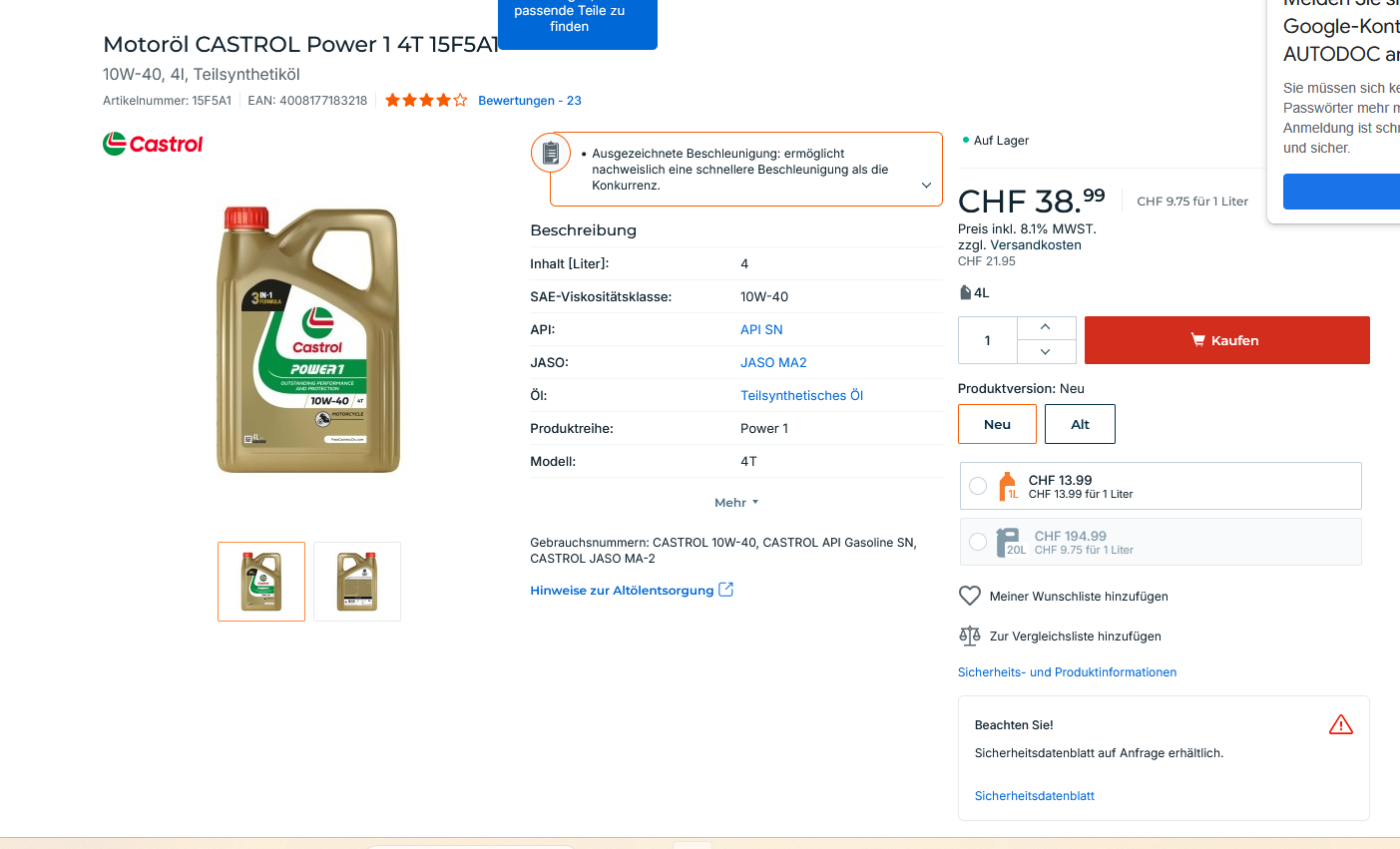Click the heart wishlist icon
The height and width of the screenshot is (849, 1400).
pyautogui.click(x=969, y=596)
